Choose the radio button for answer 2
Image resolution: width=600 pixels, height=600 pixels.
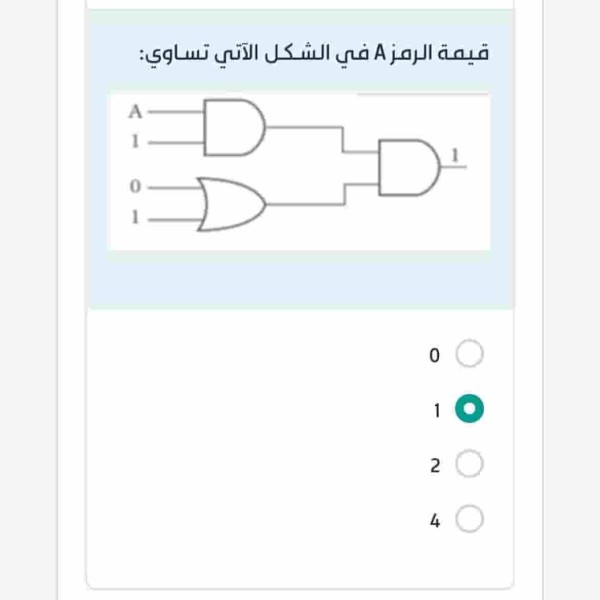pos(470,464)
